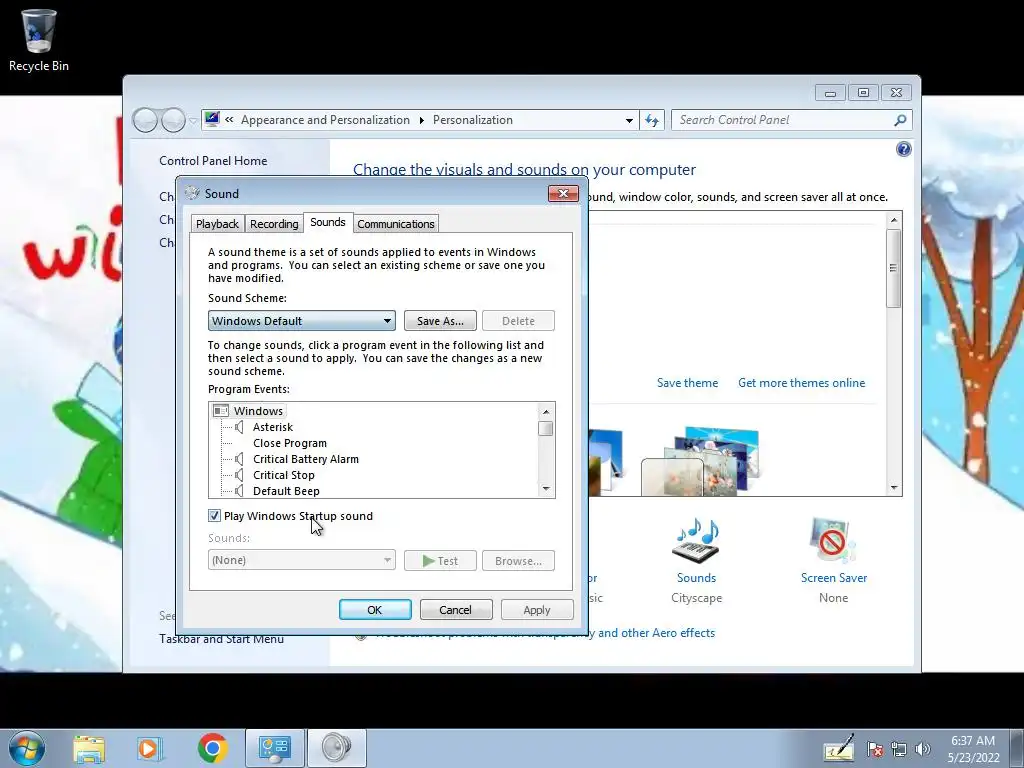This screenshot has width=1024, height=768.
Task: Click the Screen Saver icon
Action: pyautogui.click(x=833, y=541)
